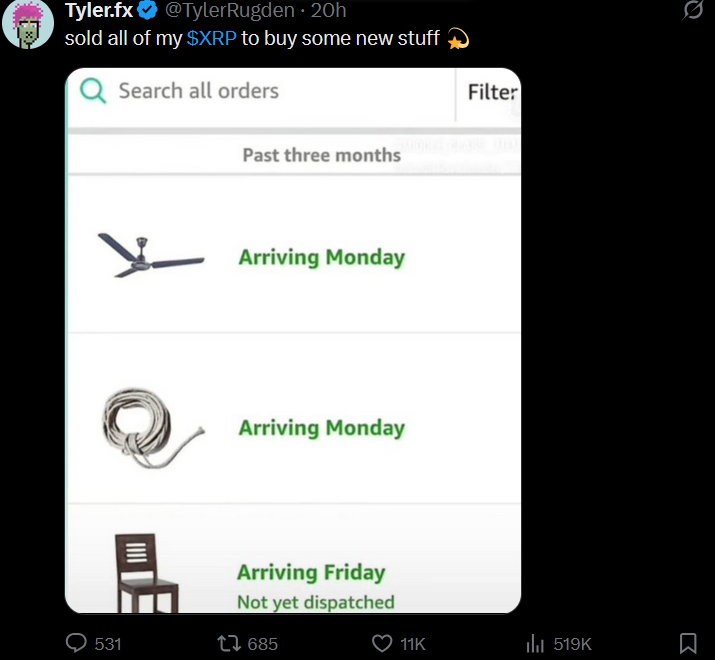This screenshot has width=715, height=660.
Task: Click the blue verified badge
Action: (x=147, y=11)
